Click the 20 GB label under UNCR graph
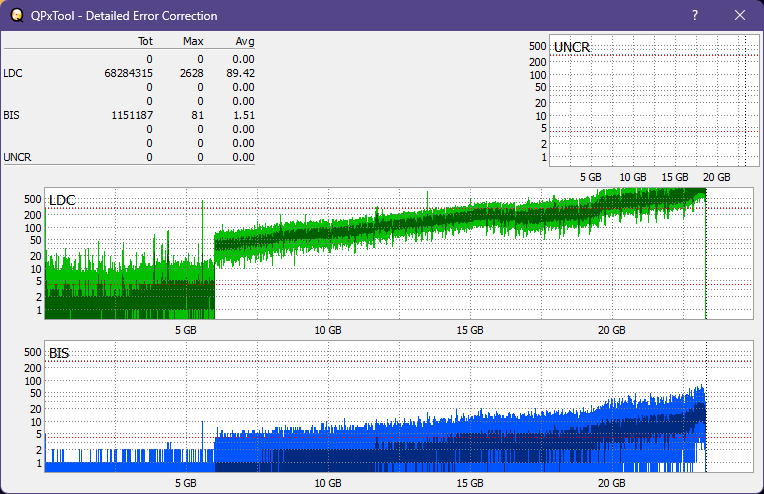The width and height of the screenshot is (764, 494). pos(716,177)
